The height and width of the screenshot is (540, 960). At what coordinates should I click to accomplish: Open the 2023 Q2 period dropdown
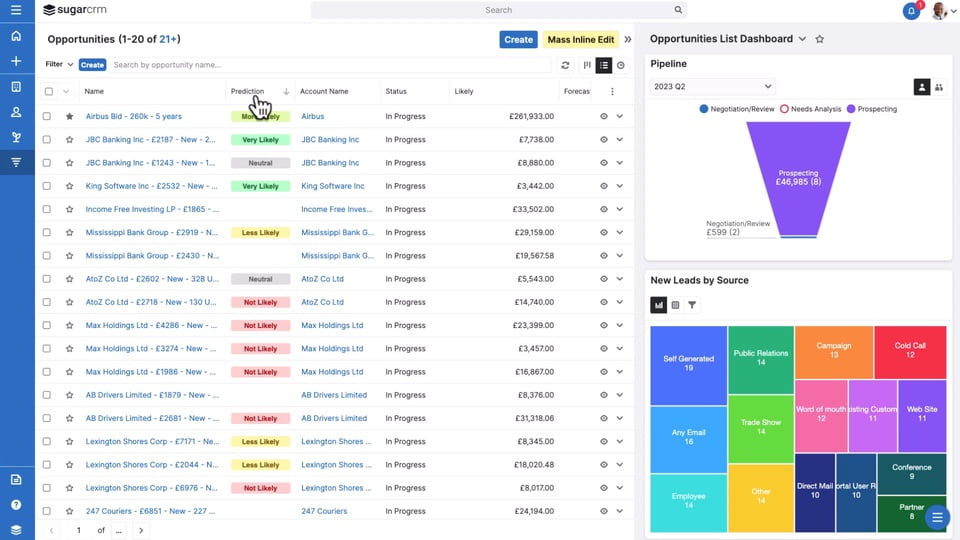pos(712,87)
